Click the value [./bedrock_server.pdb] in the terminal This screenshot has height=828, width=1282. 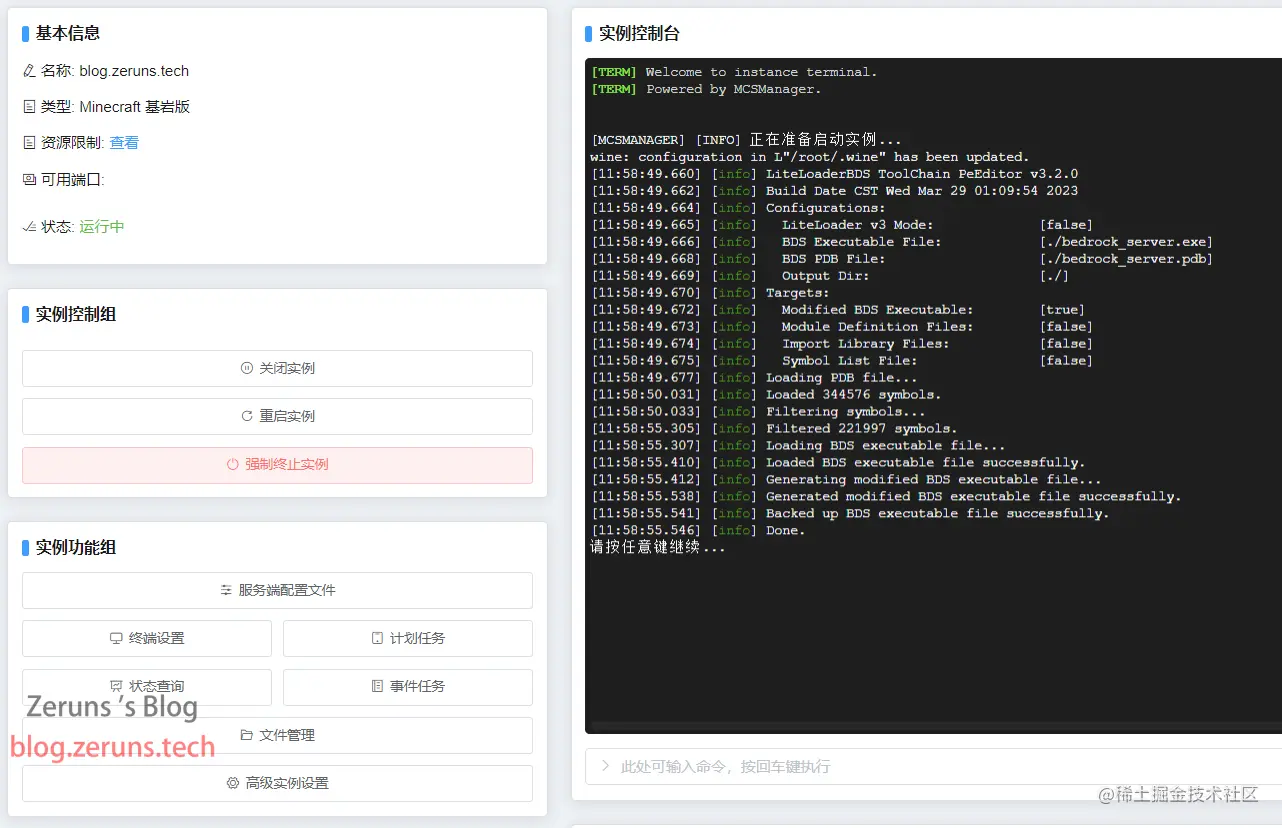pyautogui.click(x=1126, y=259)
